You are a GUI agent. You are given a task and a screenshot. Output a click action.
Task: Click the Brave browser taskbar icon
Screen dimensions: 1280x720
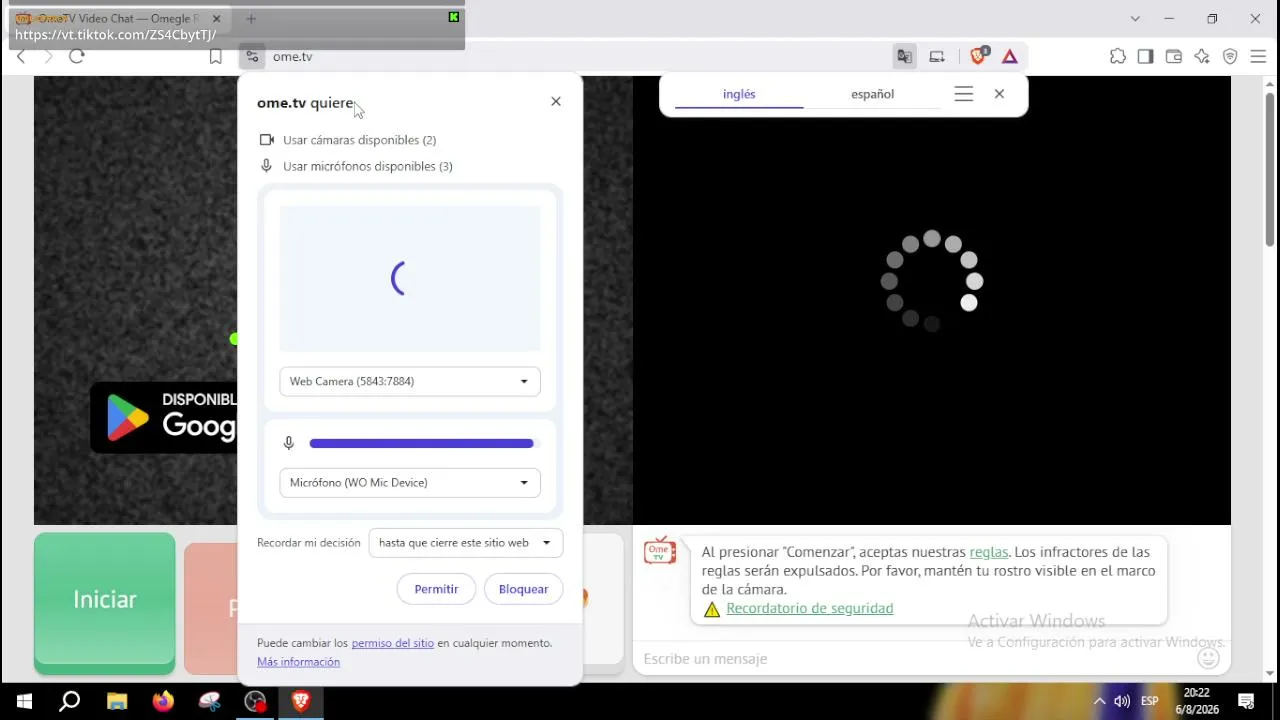tap(301, 701)
